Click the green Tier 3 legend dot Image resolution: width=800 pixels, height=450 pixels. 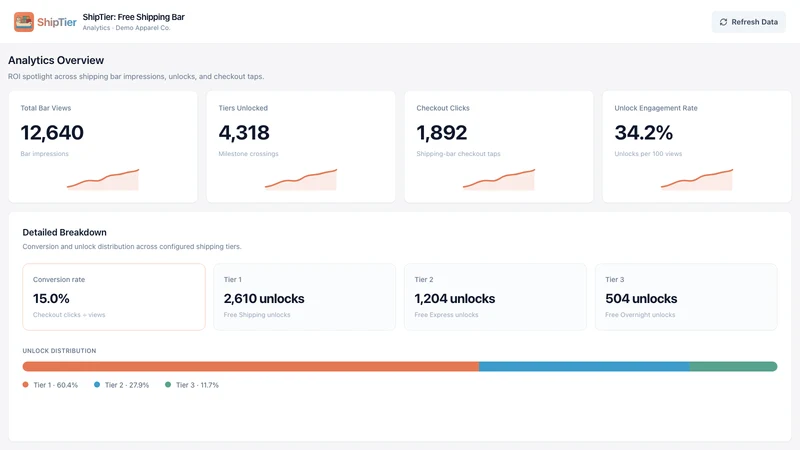point(168,385)
